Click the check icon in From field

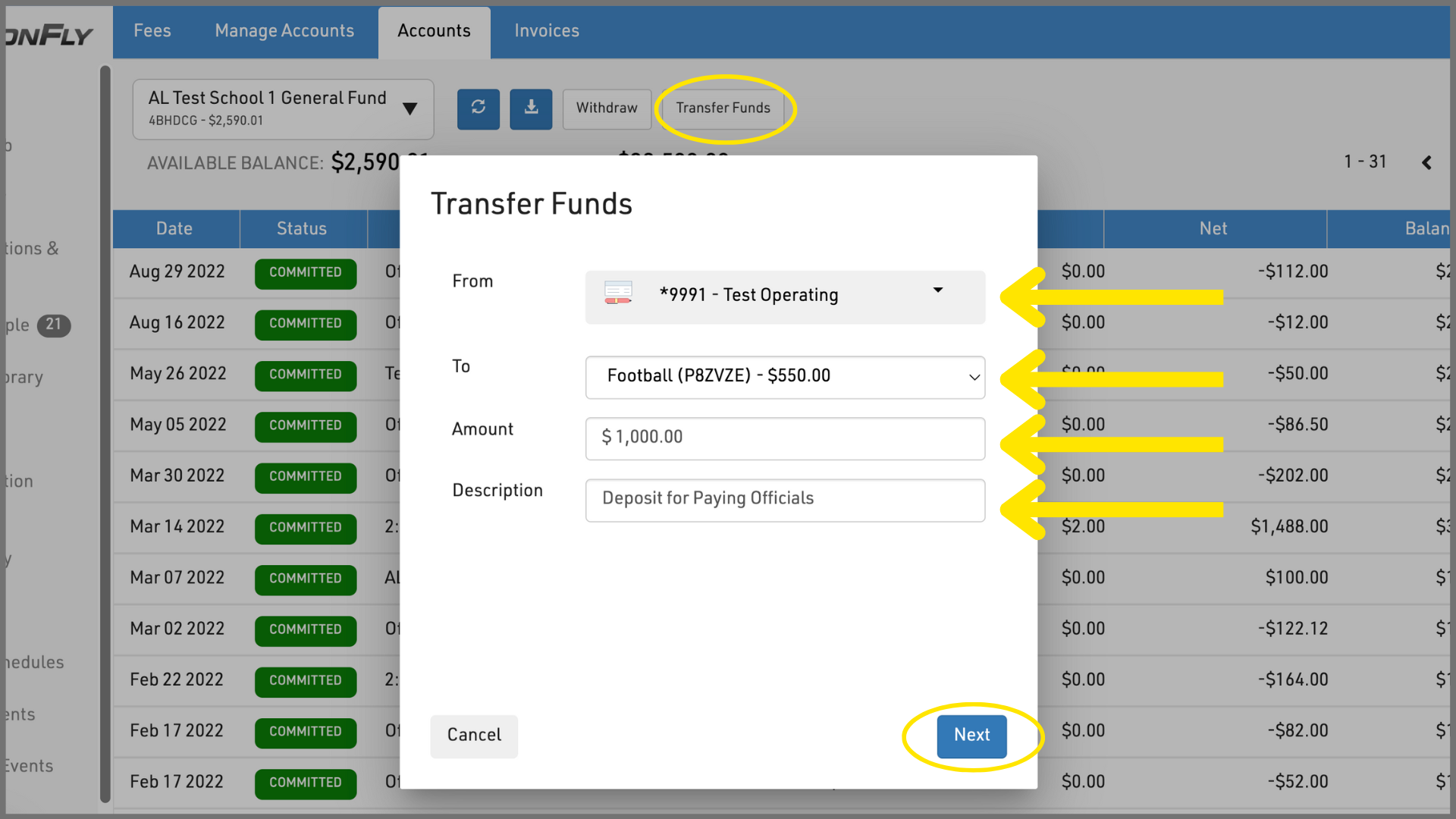click(618, 293)
